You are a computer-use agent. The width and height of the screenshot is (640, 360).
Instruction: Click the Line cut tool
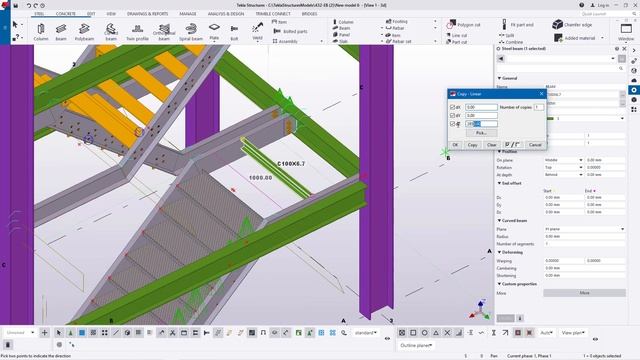pos(457,36)
